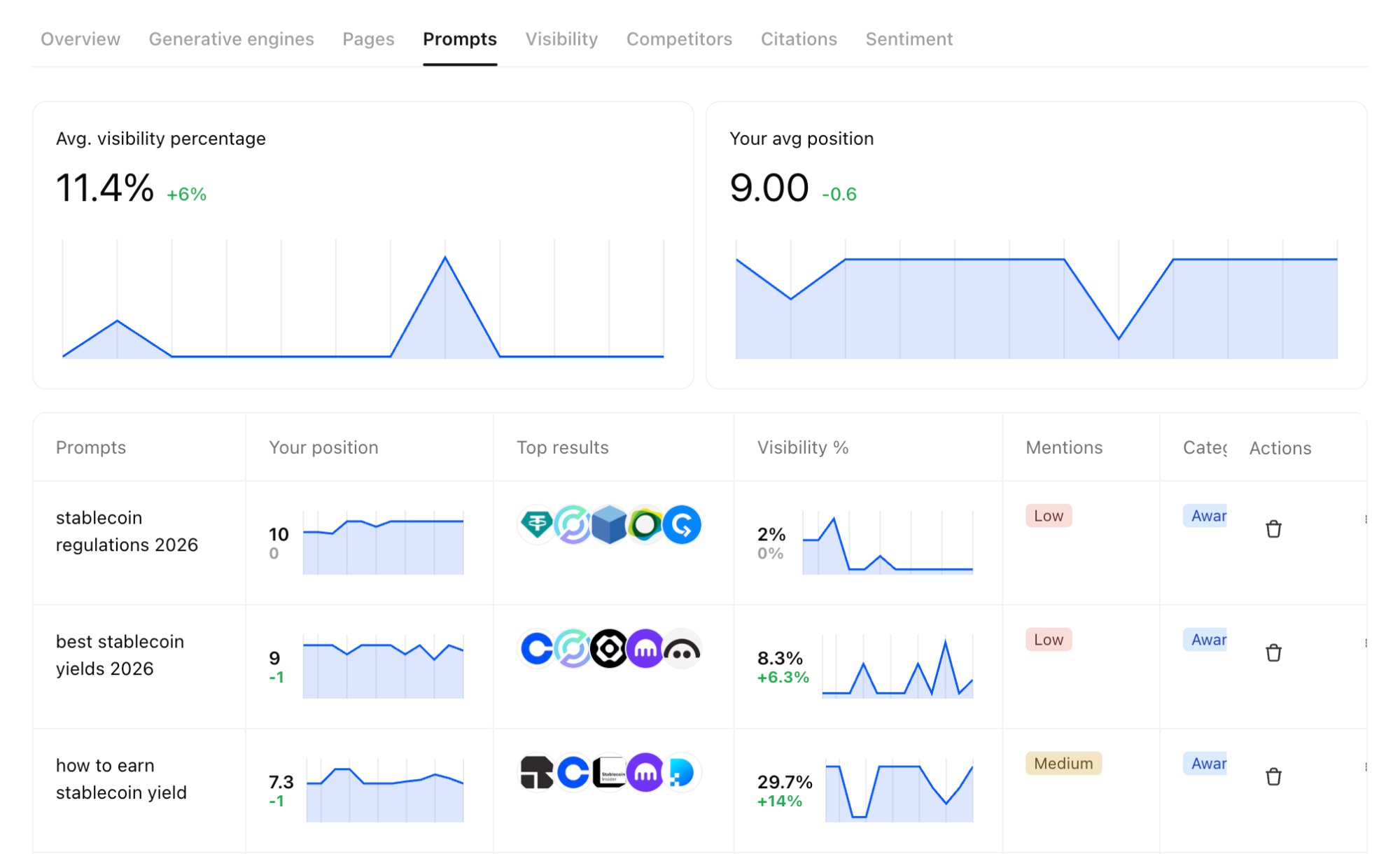Click purple Kraken logo in how to earn row

click(x=645, y=772)
